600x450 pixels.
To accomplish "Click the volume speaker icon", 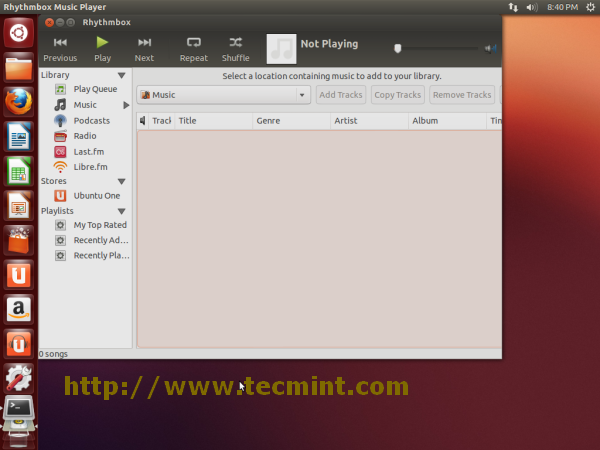I will [490, 48].
